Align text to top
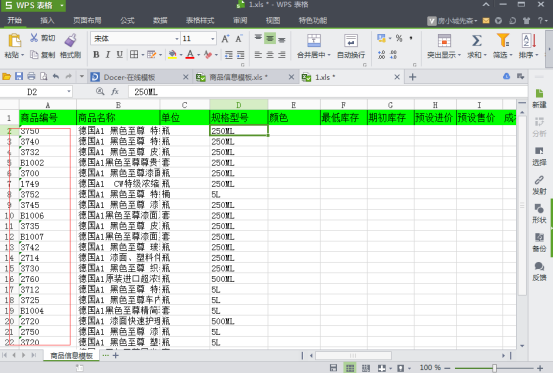The image size is (553, 373). [x=258, y=38]
